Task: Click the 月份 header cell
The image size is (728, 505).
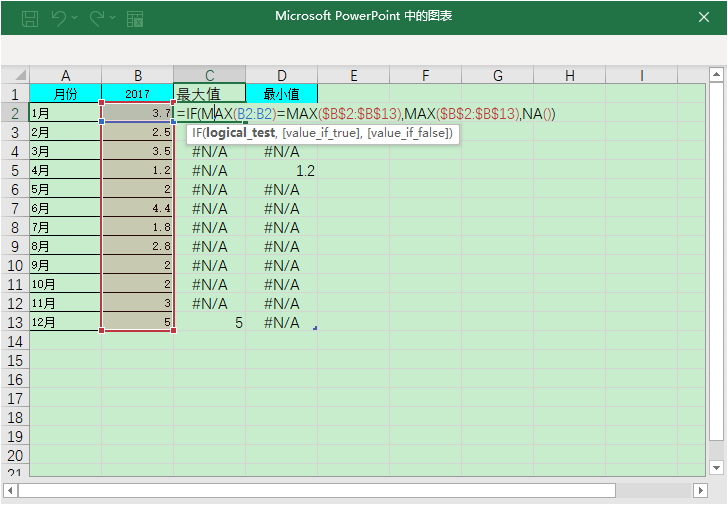Action: 65,94
